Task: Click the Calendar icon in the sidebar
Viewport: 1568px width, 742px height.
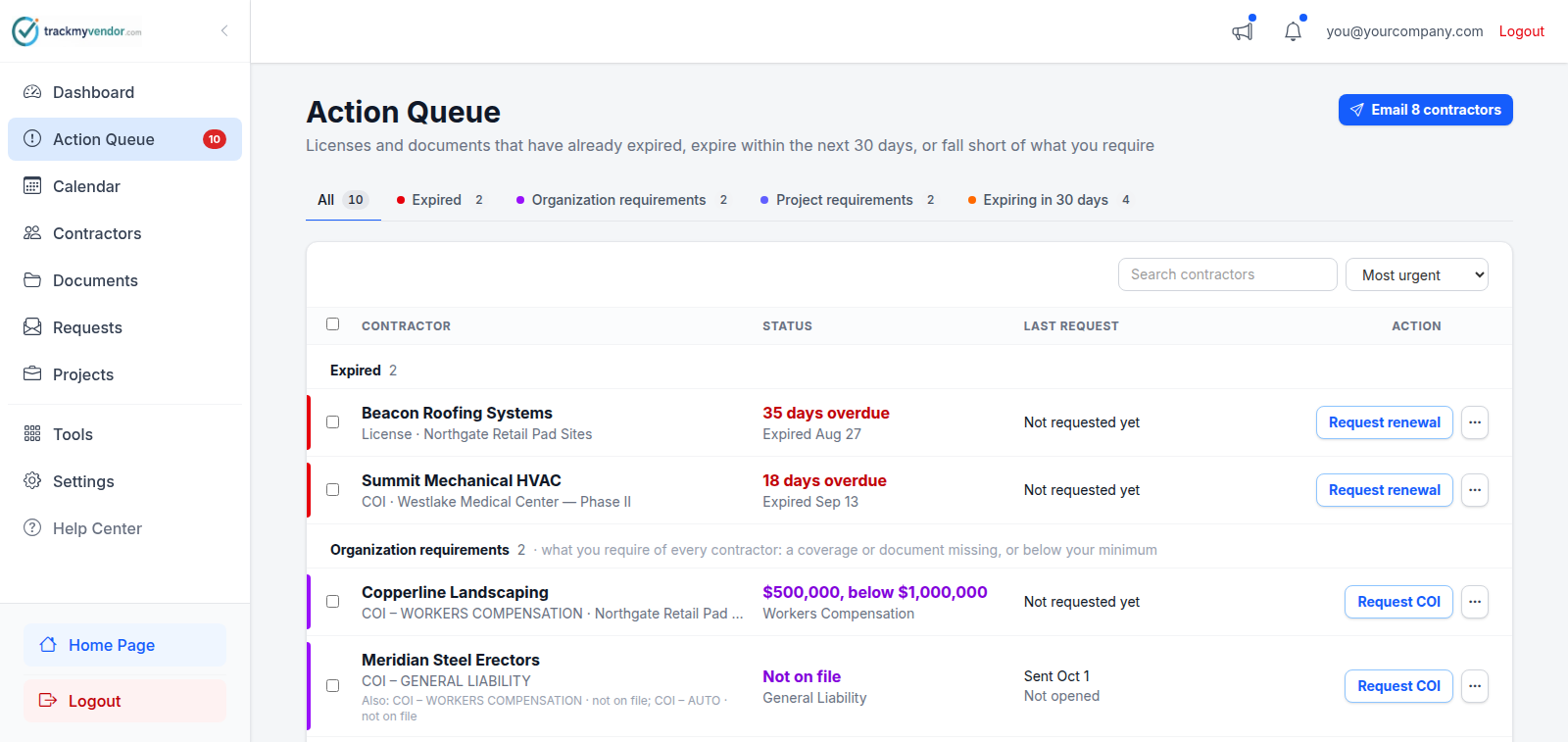Action: 32,186
